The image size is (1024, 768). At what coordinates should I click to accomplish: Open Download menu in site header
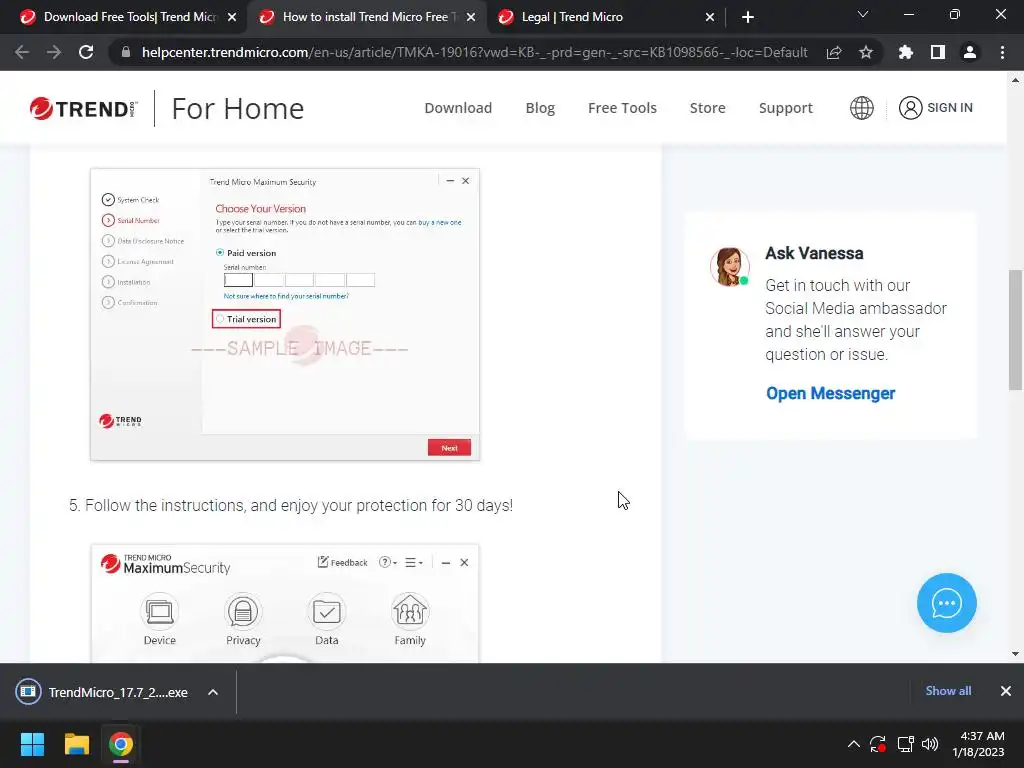(458, 108)
